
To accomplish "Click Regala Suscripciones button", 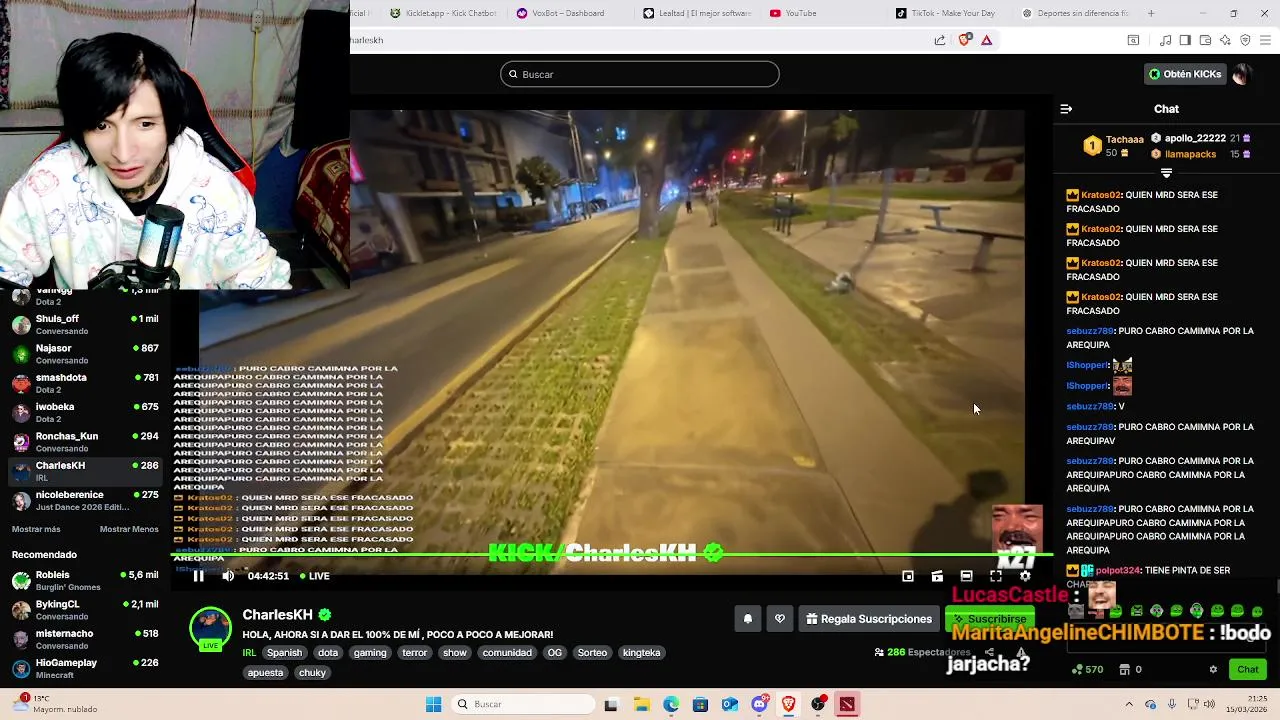I will tap(869, 619).
